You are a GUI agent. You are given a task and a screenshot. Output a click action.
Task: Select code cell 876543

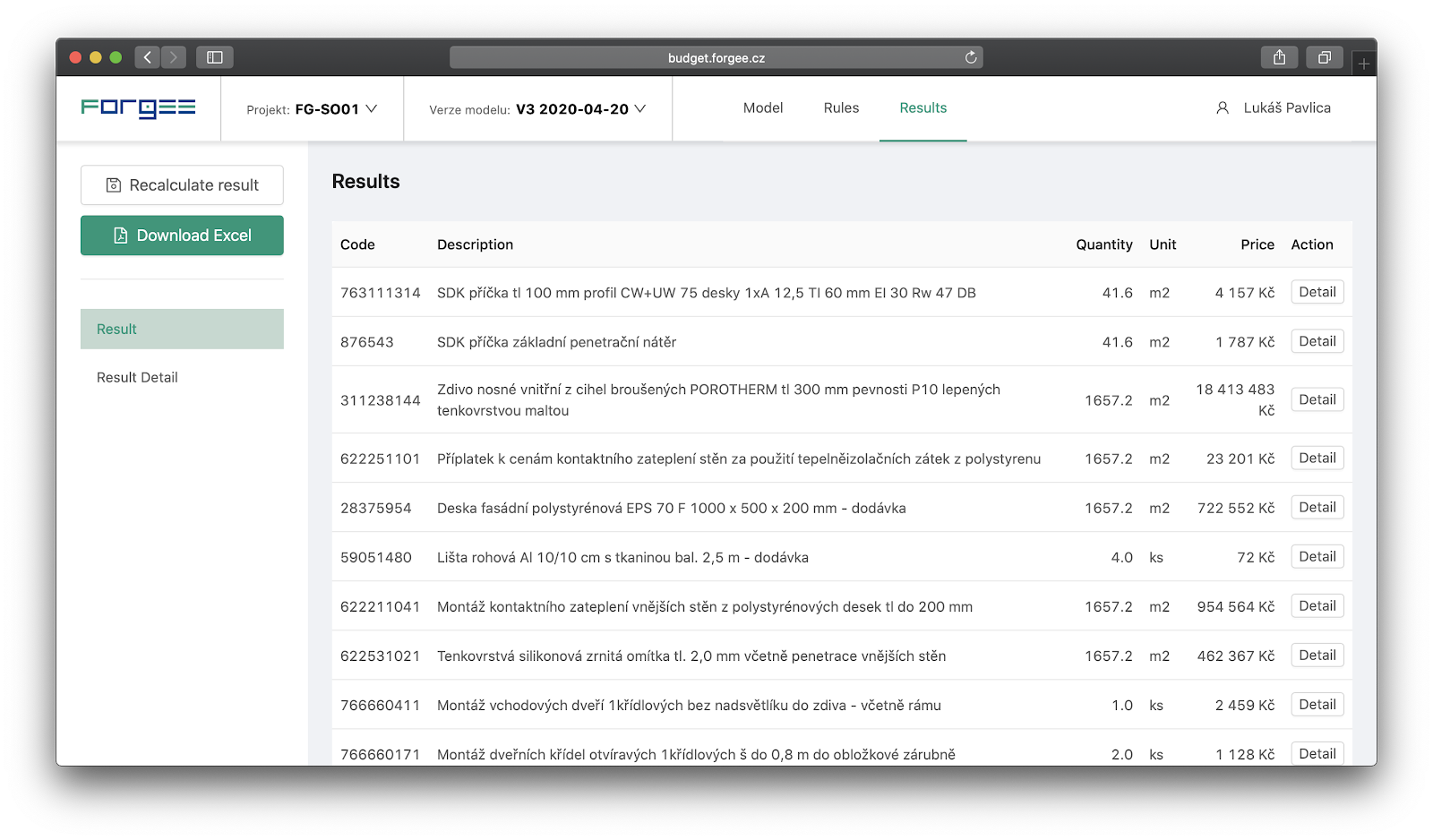tap(367, 342)
